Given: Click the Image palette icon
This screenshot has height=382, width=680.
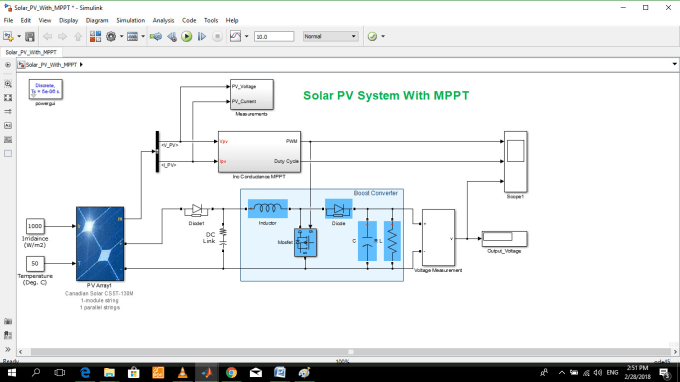Looking at the screenshot, I should click(8, 140).
